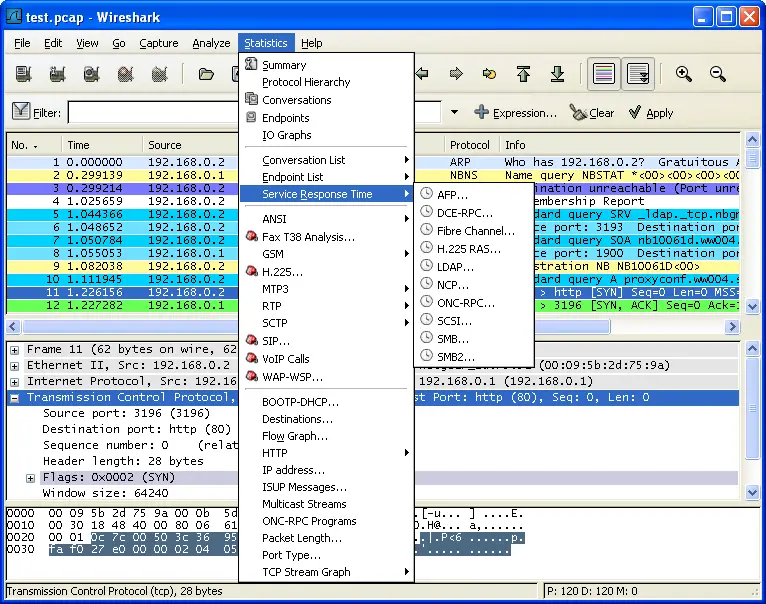Viewport: 766px width, 604px height.
Task: Zoom in using the magnifier plus icon
Action: [684, 74]
